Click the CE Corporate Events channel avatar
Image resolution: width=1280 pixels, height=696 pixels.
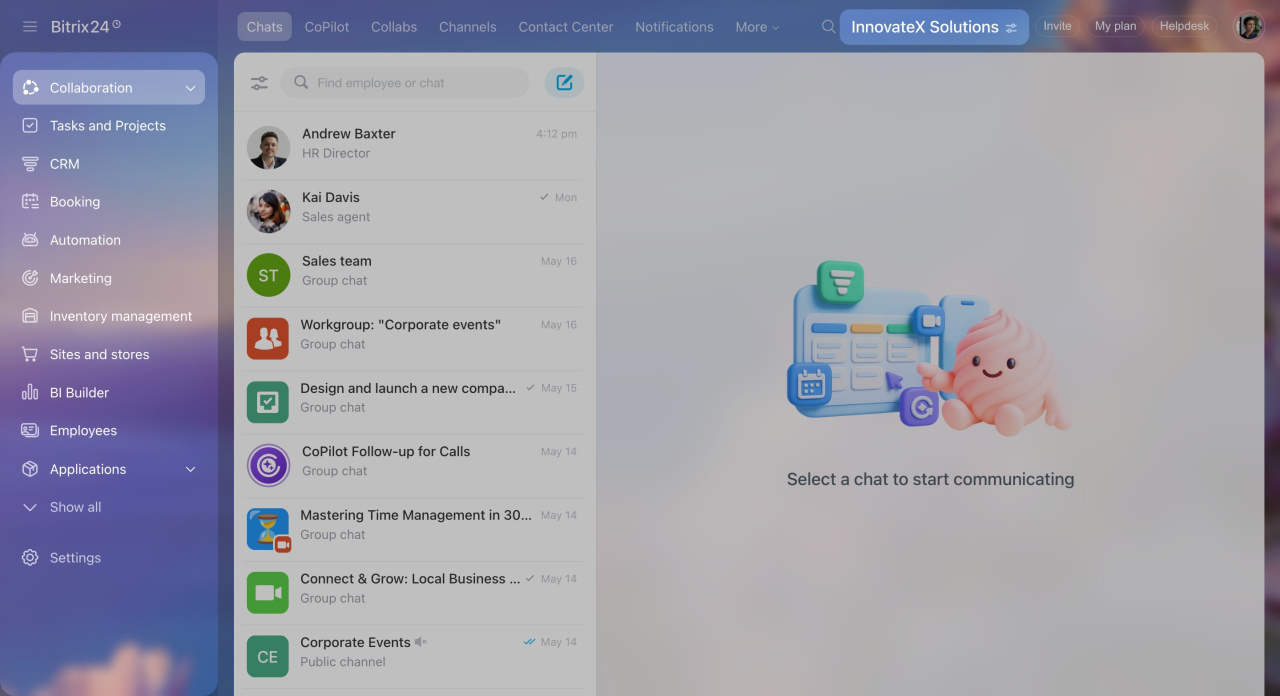point(268,656)
